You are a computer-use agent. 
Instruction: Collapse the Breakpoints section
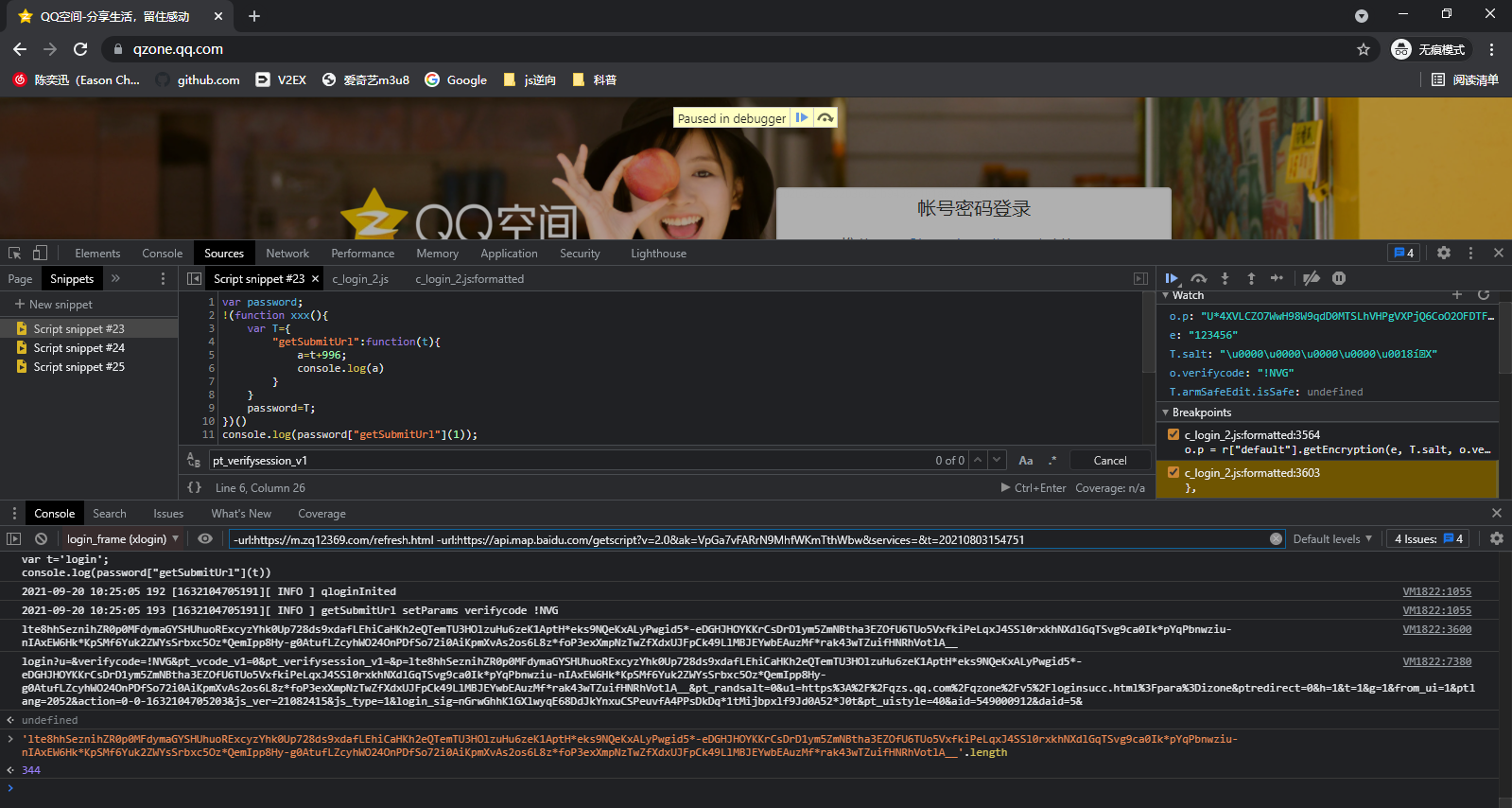click(1166, 413)
